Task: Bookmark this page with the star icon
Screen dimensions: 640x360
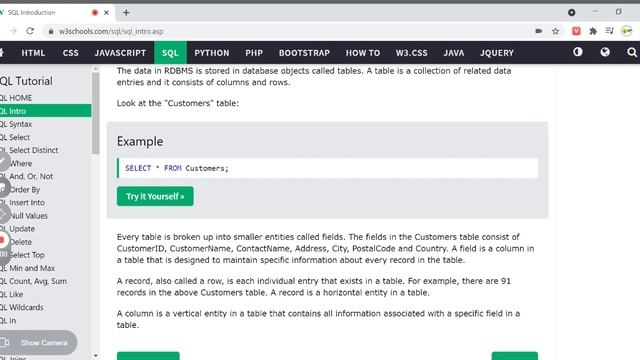Action: (555, 31)
